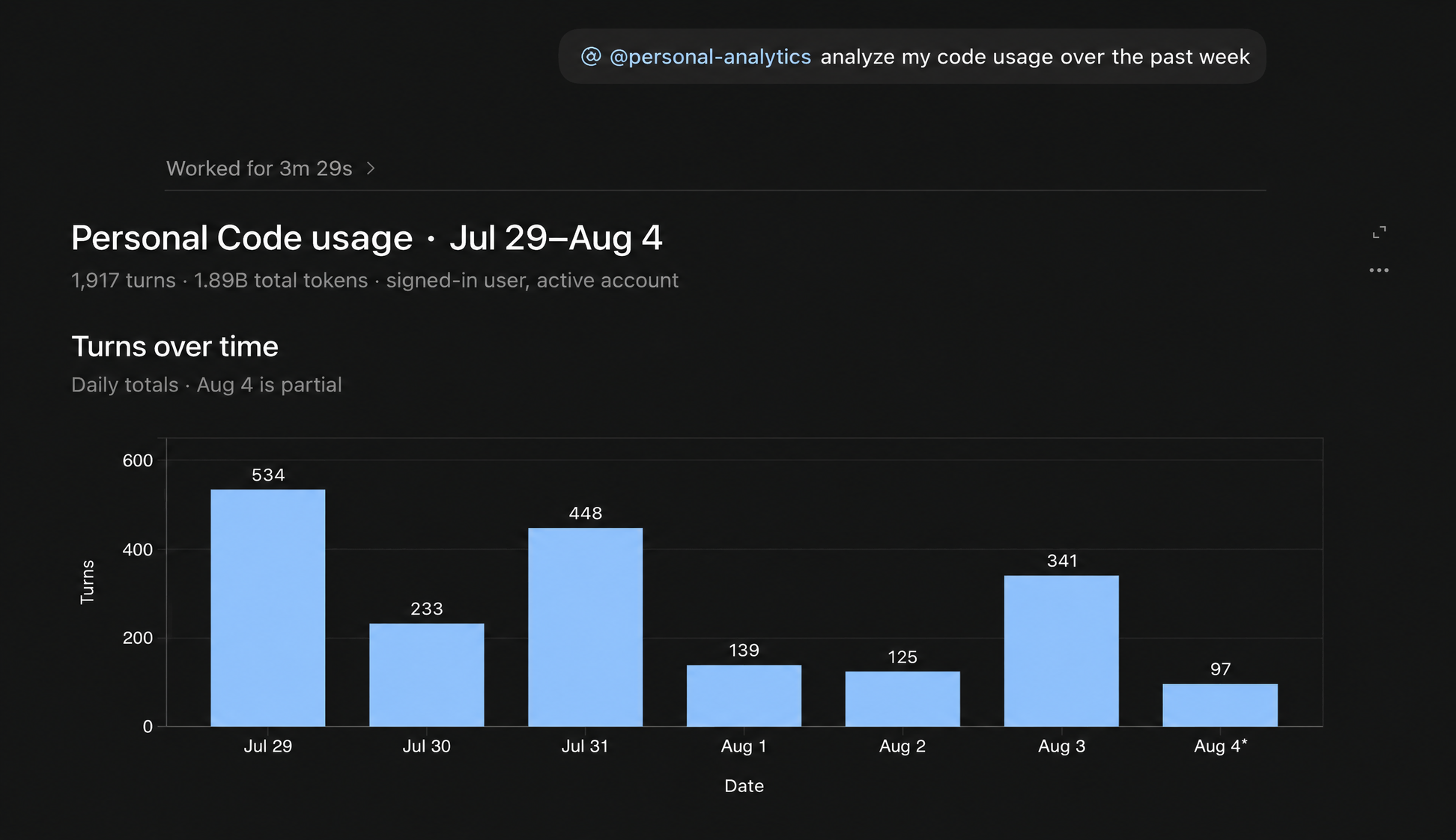
Task: Click the 600 y-axis tick label
Action: pos(138,461)
